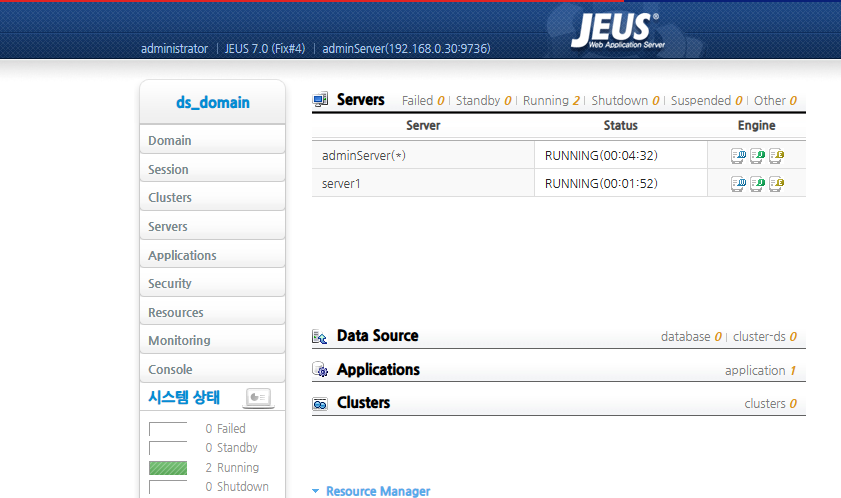Click the 0 Failed system status text

click(x=225, y=429)
